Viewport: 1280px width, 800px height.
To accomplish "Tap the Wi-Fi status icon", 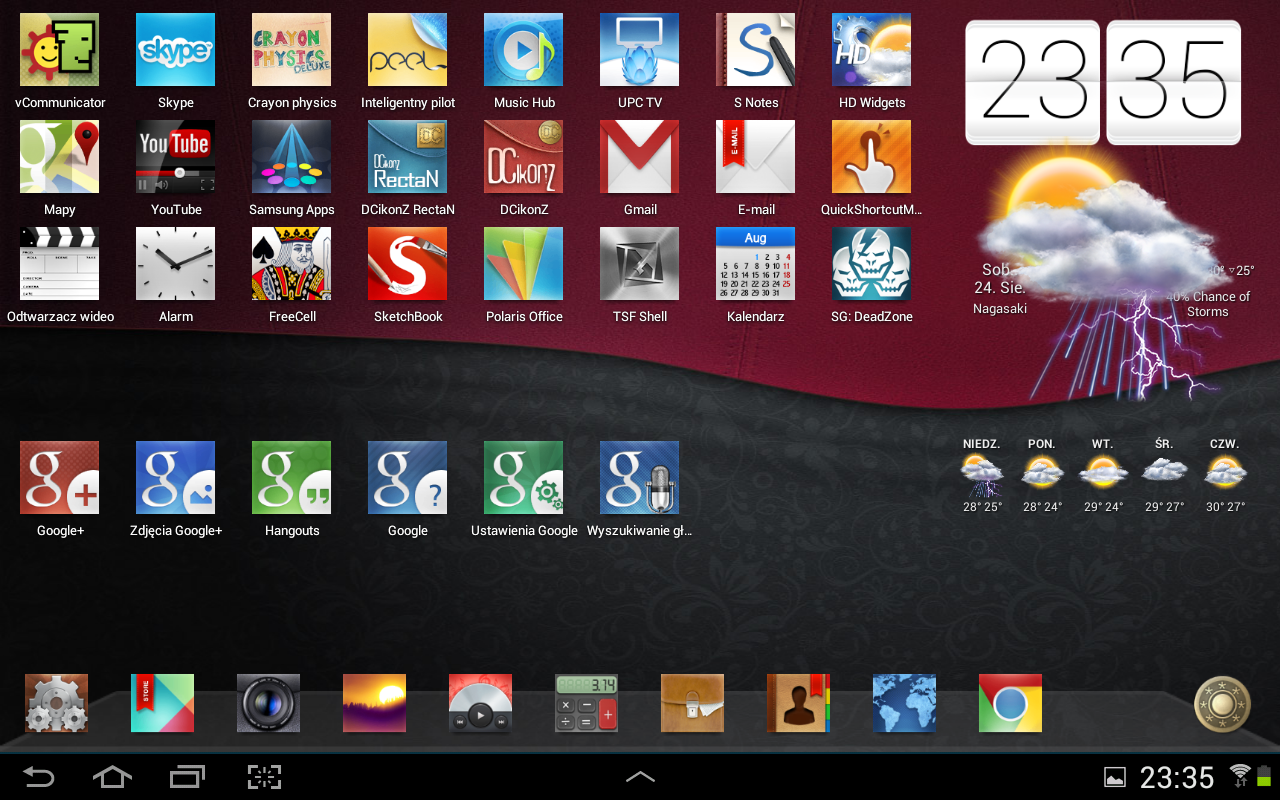I will click(1240, 775).
